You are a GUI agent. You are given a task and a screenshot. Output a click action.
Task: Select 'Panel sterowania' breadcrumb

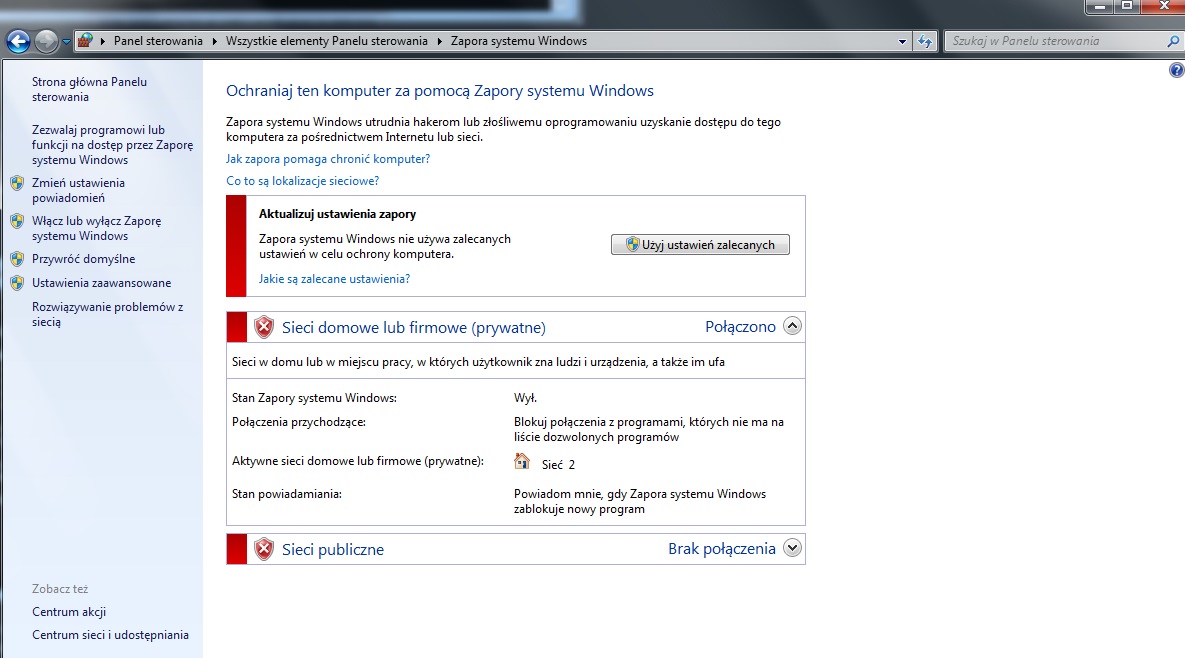point(158,41)
